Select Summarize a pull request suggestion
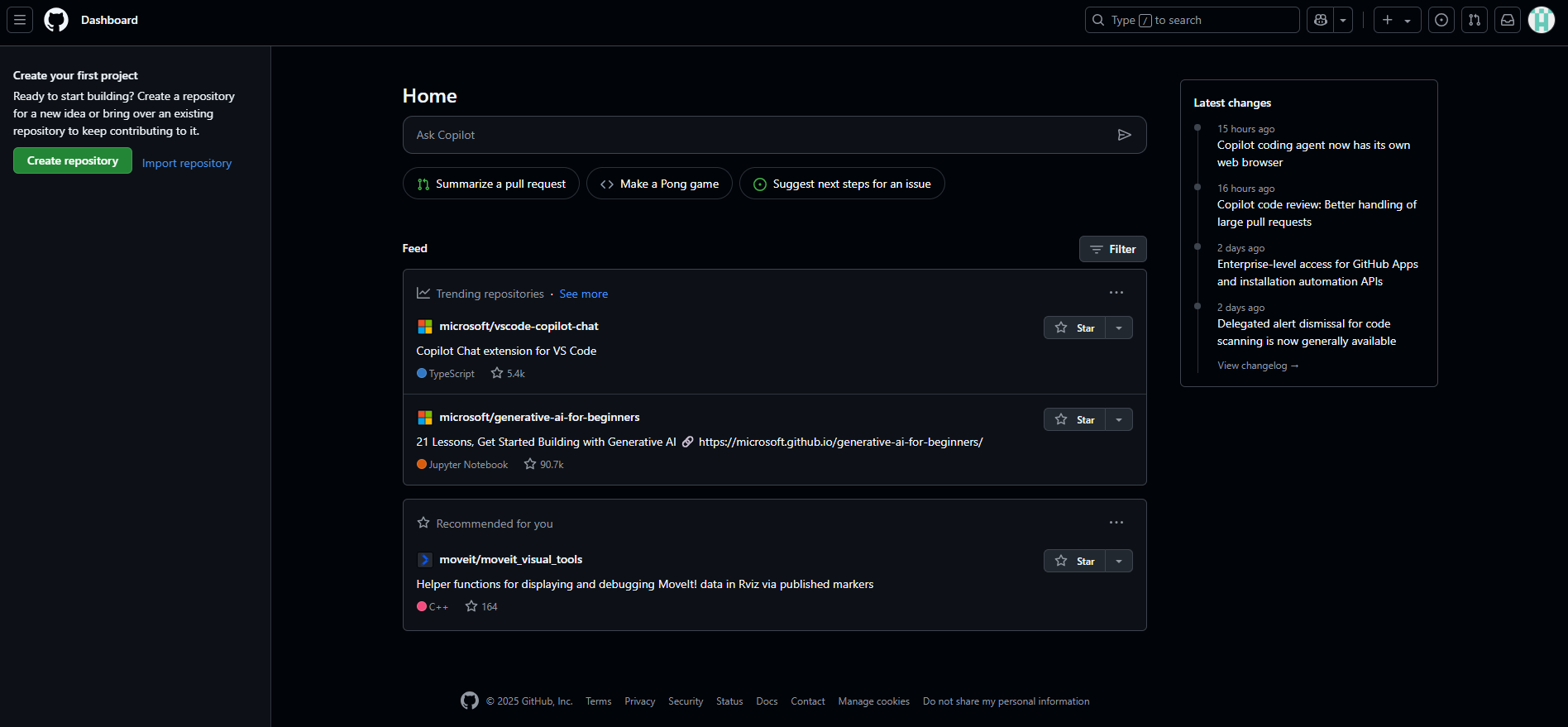Screen dimensions: 1568x727 491,184
